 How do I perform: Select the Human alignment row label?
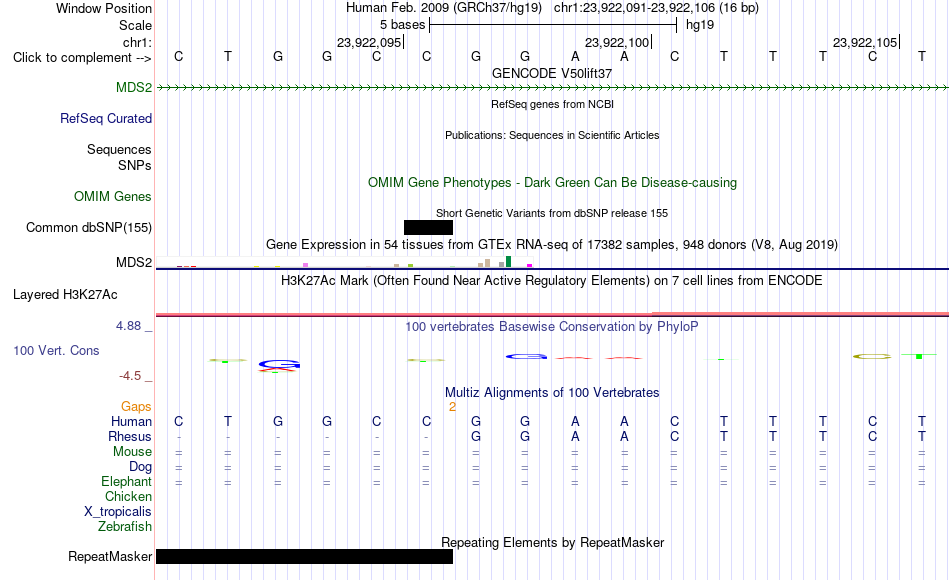pyautogui.click(x=131, y=421)
